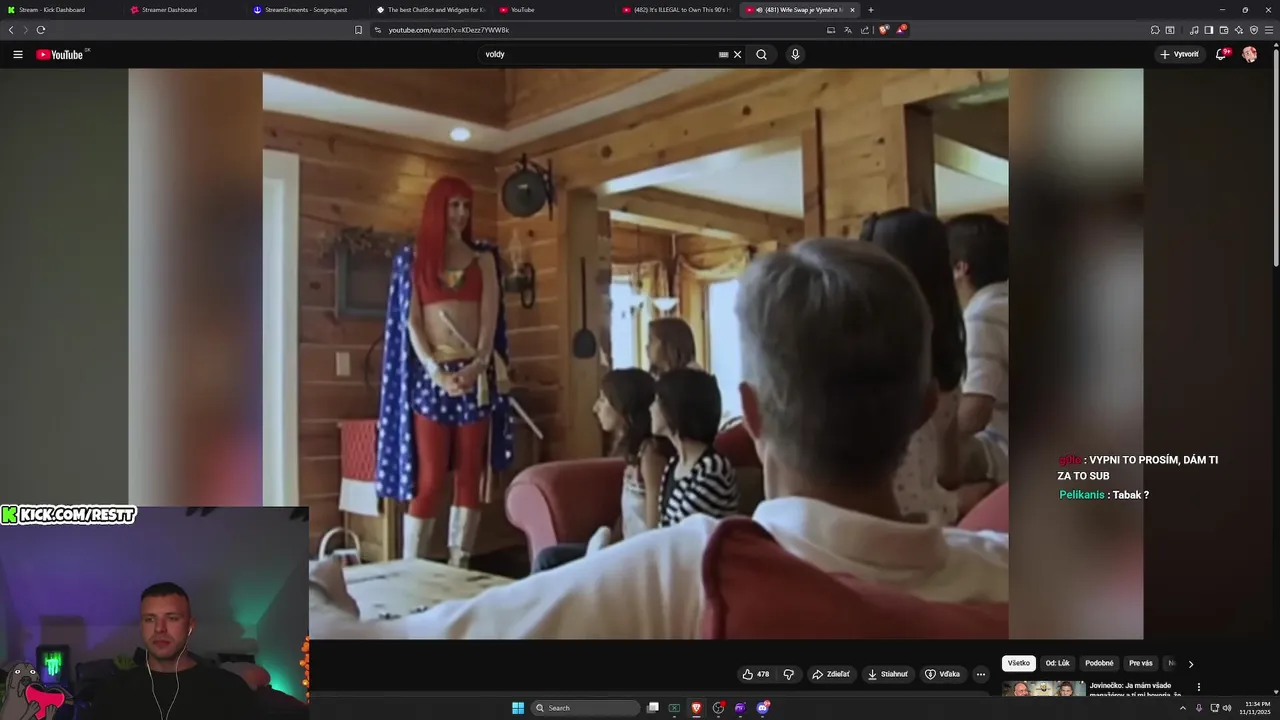The height and width of the screenshot is (720, 1280).
Task: Open the browser extensions puzzle icon
Action: coord(1155,30)
